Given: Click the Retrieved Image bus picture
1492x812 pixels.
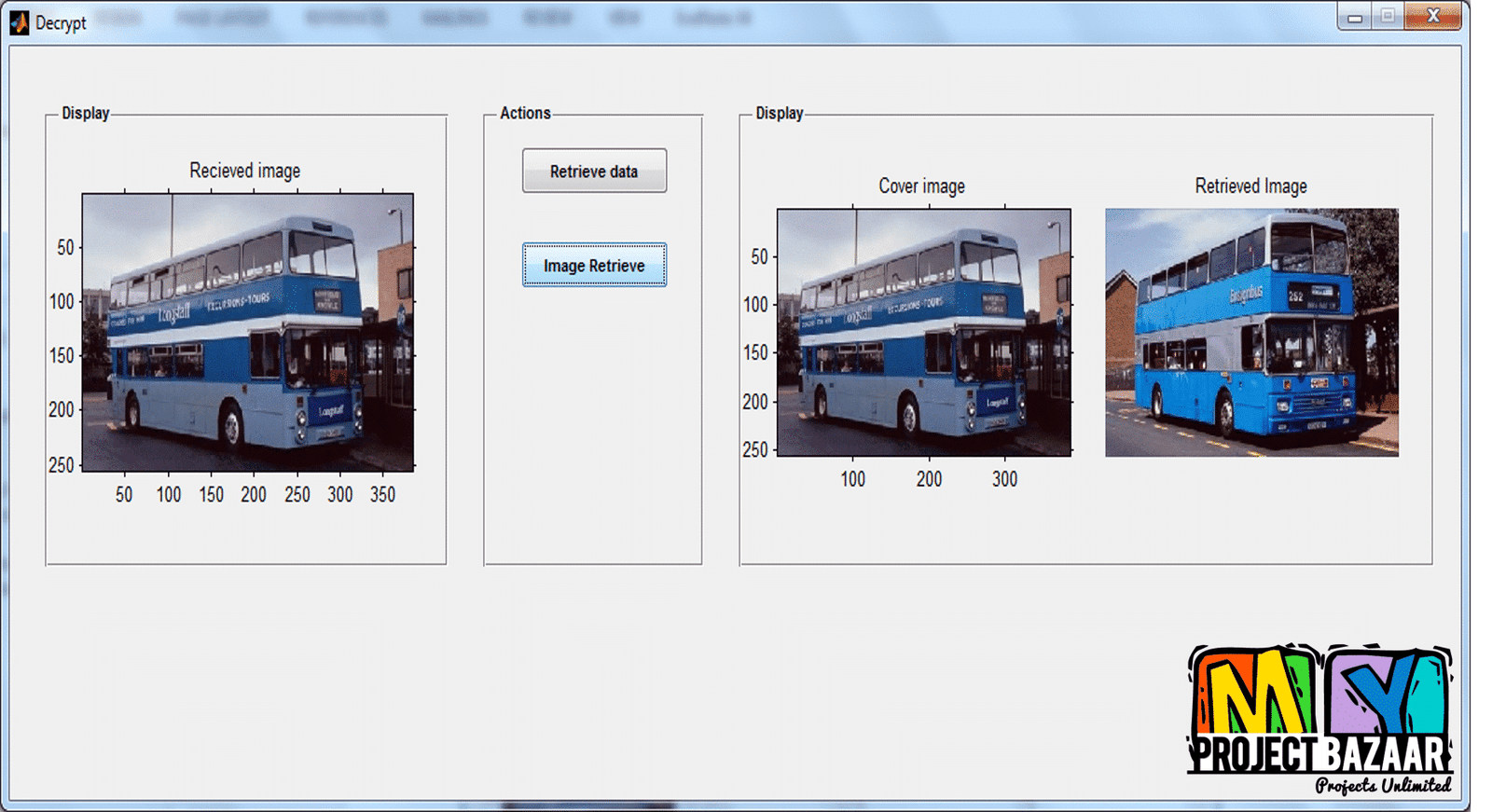Looking at the screenshot, I should point(1251,332).
